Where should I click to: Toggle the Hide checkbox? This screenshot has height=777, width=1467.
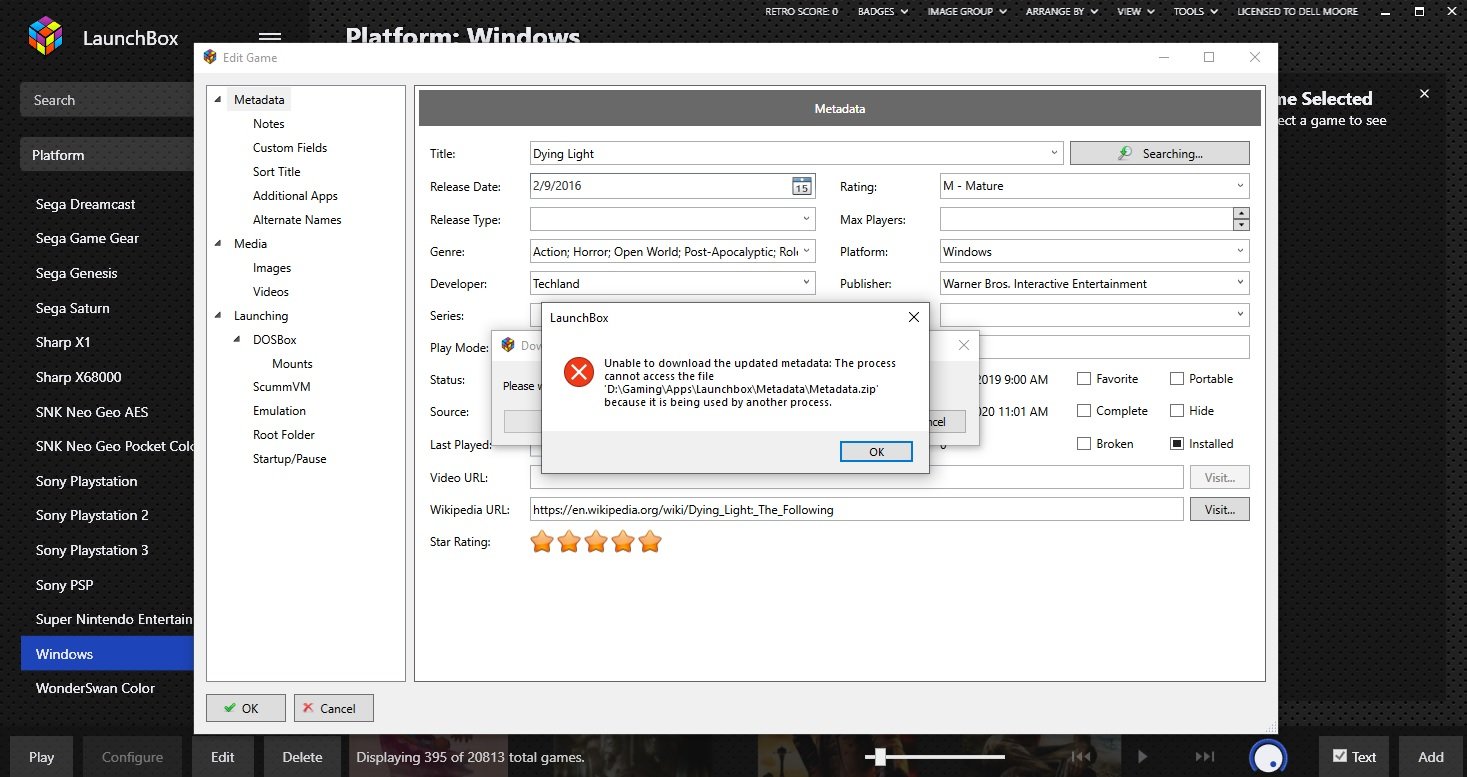point(1177,411)
